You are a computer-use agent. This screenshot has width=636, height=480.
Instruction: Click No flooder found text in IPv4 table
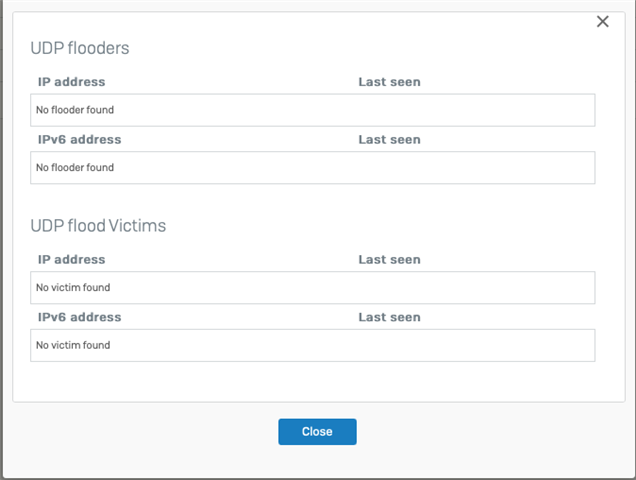point(75,110)
